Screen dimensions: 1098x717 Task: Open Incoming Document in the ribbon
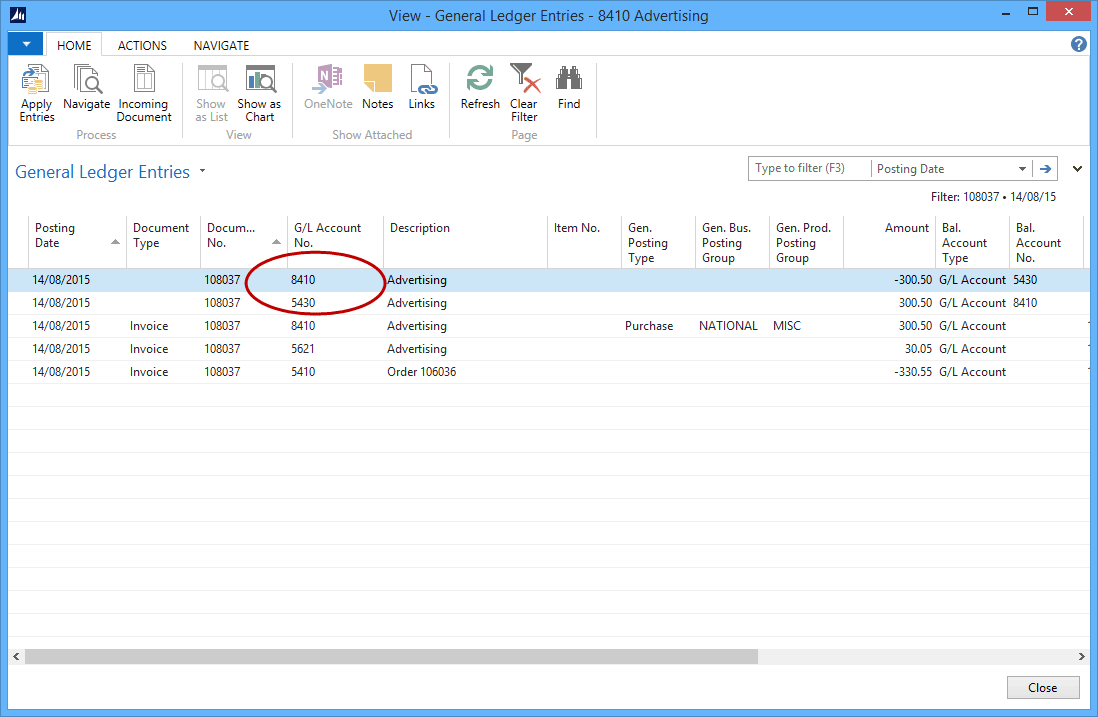[x=144, y=92]
